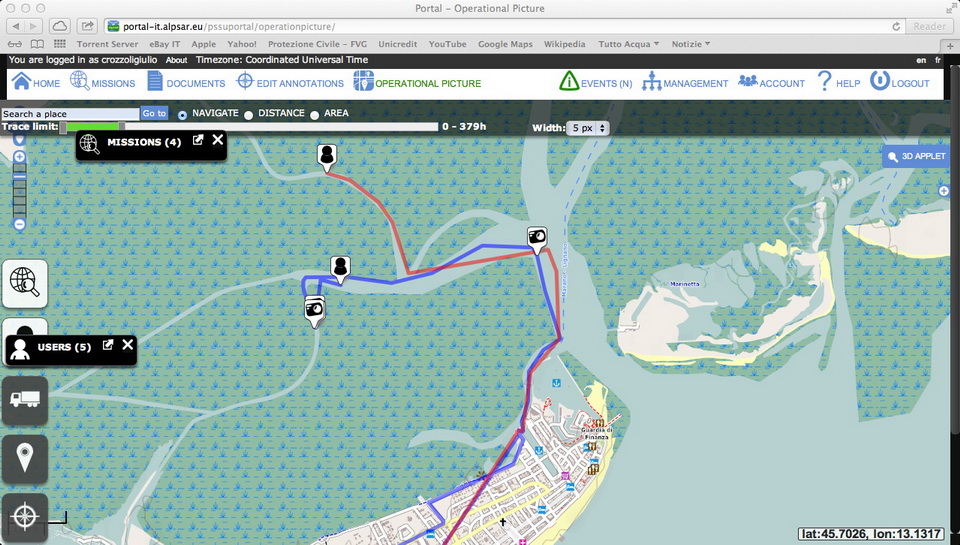Viewport: 960px width, 545px height.
Task: Click the vehicle truck icon in sidebar
Action: [x=25, y=399]
